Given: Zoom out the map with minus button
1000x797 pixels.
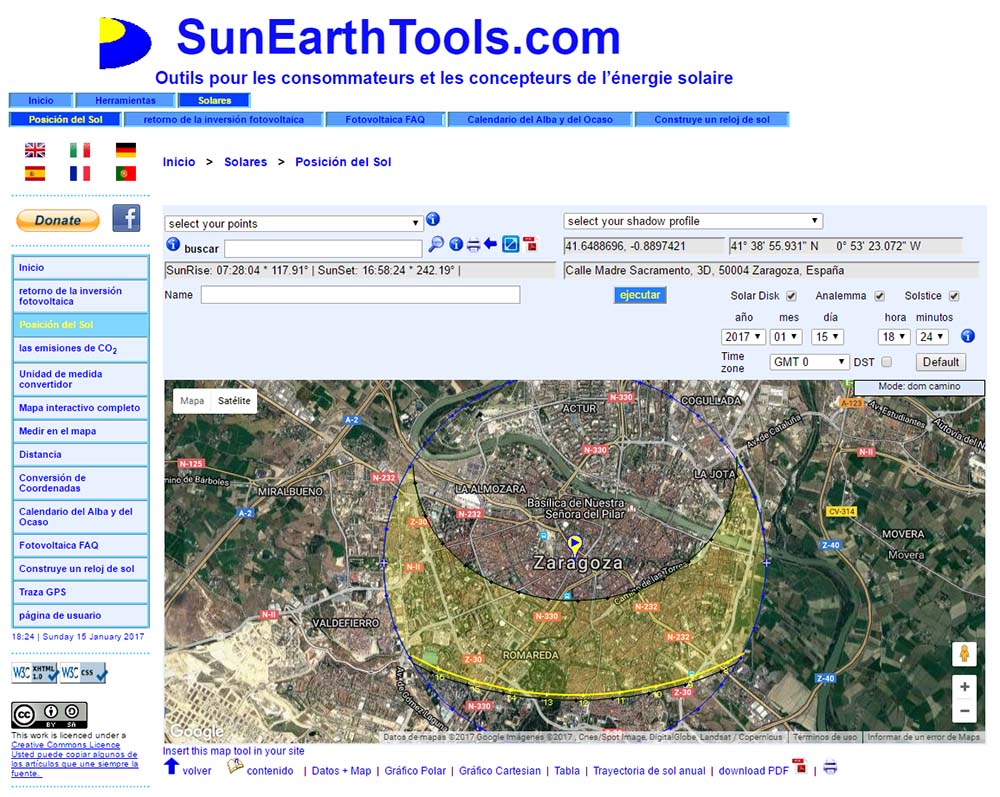Looking at the screenshot, I should 964,710.
